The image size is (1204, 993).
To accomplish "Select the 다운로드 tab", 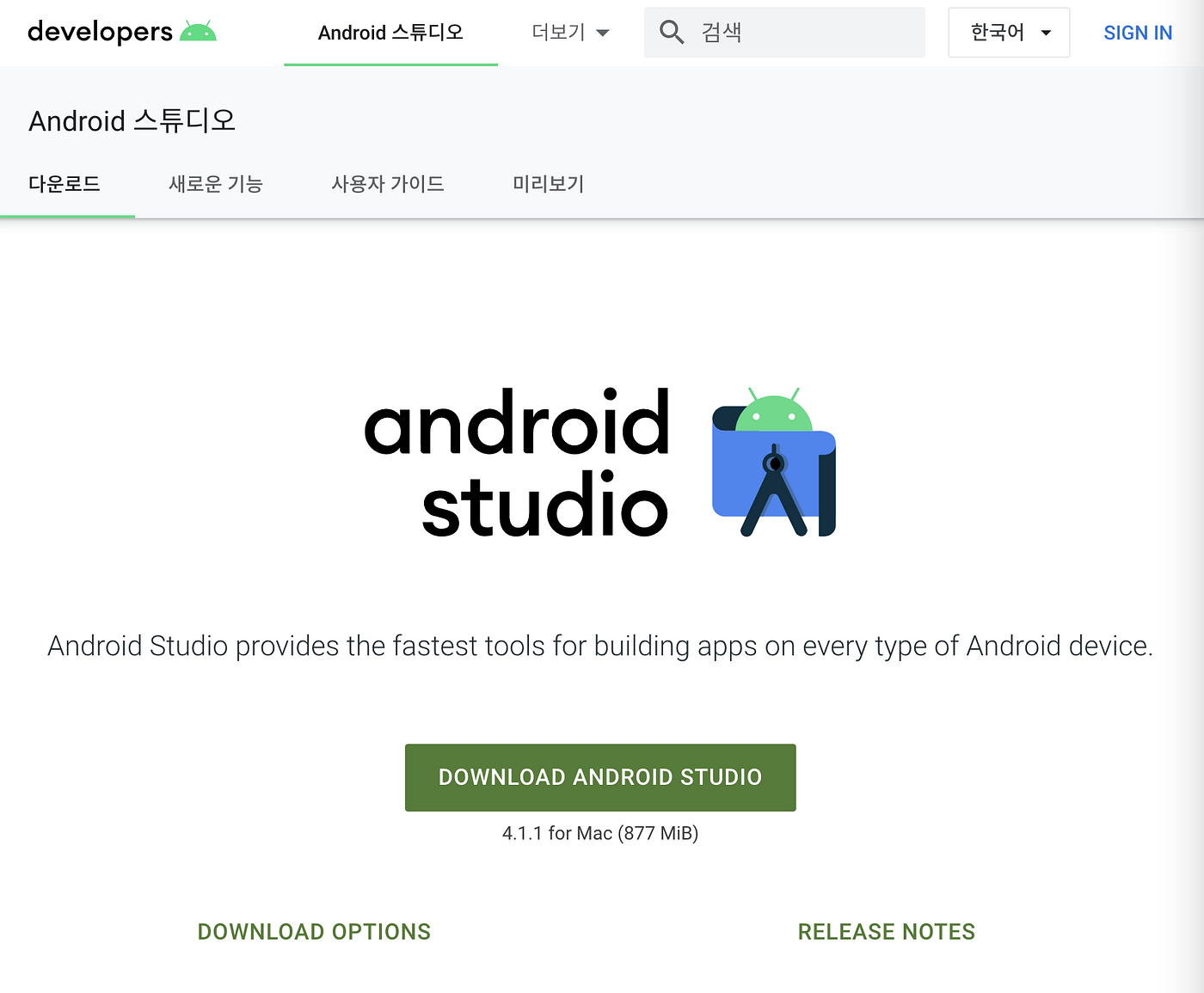I will pos(64,184).
